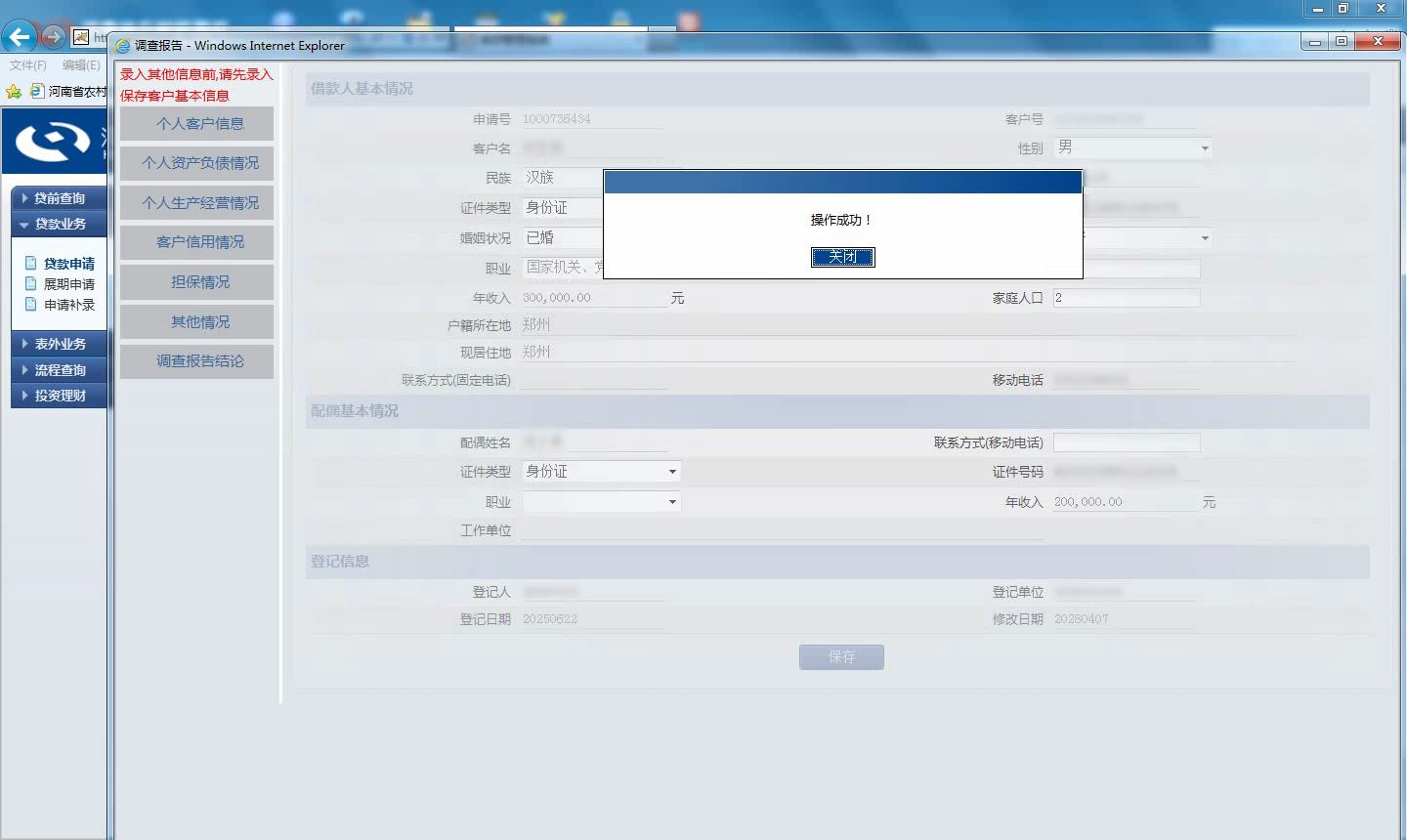The height and width of the screenshot is (840, 1407).
Task: Click the 现居住地 field
Action: click(909, 353)
